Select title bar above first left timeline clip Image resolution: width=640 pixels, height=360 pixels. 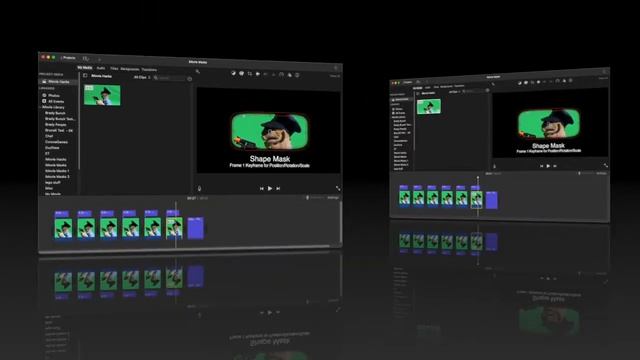click(62, 213)
